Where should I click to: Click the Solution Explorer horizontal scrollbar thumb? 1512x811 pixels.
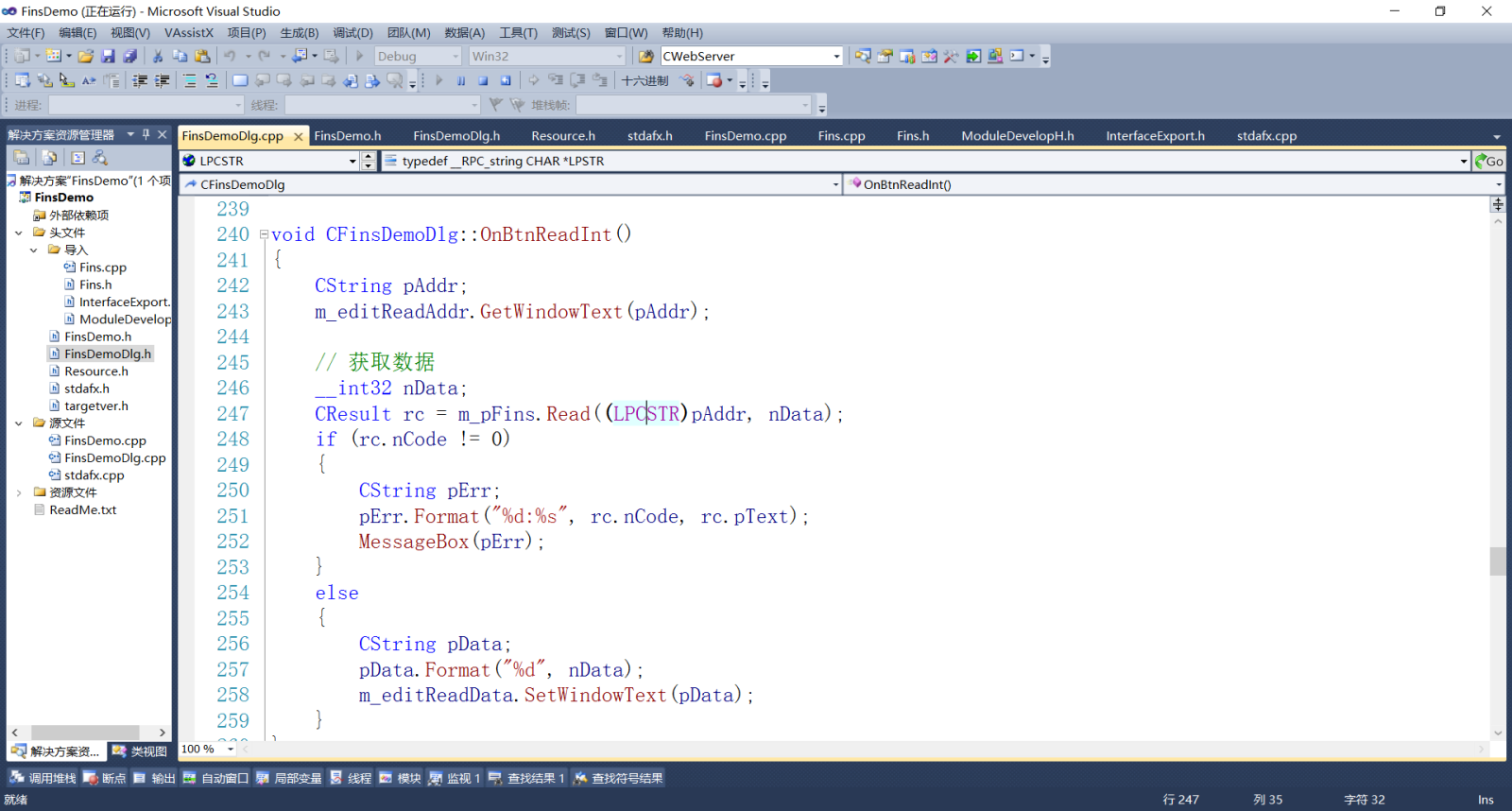point(85,733)
